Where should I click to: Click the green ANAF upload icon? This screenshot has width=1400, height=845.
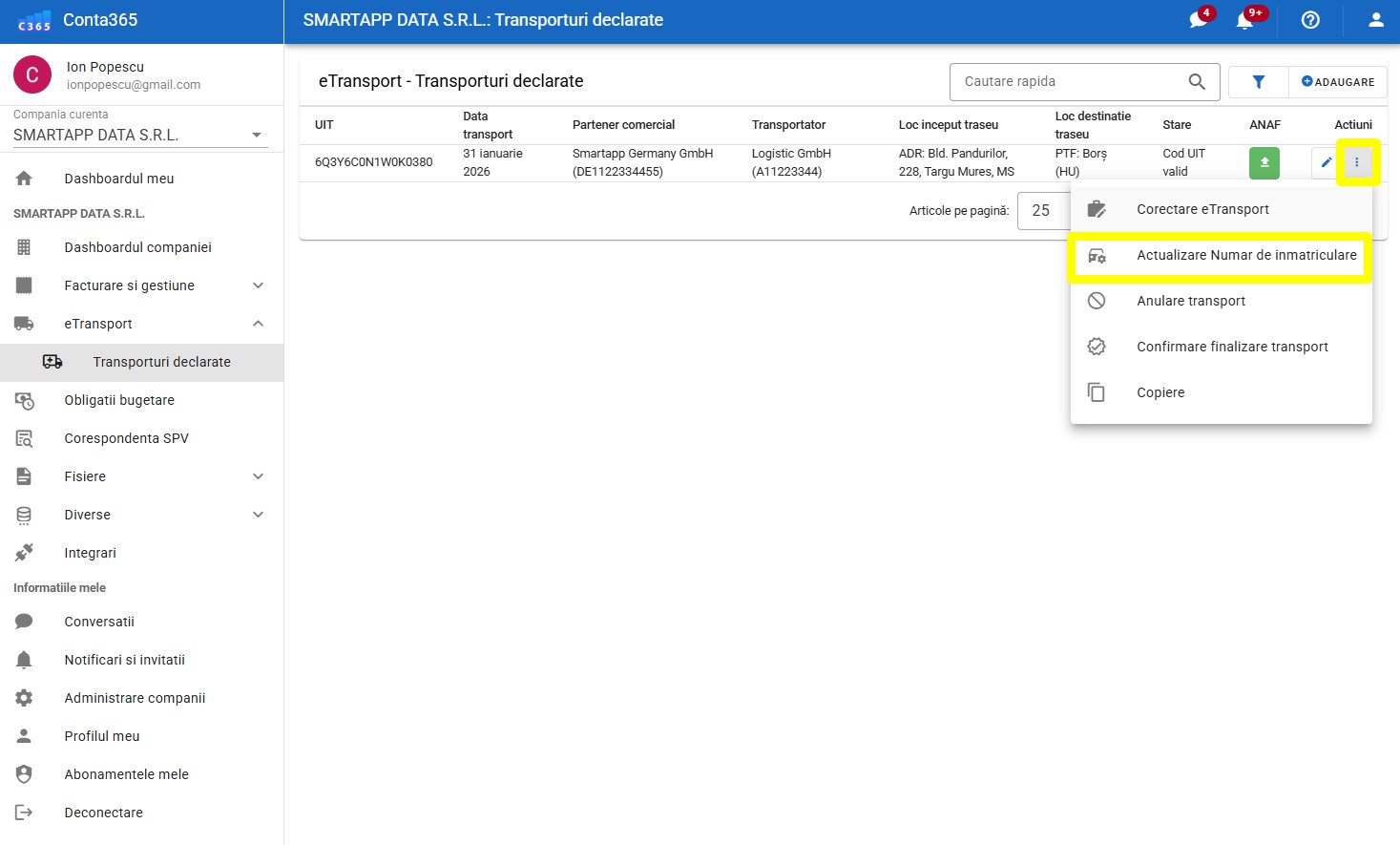[1264, 162]
